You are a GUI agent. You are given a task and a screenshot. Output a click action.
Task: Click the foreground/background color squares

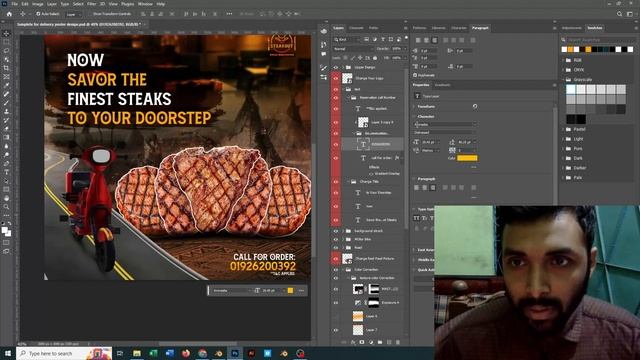click(x=6, y=231)
